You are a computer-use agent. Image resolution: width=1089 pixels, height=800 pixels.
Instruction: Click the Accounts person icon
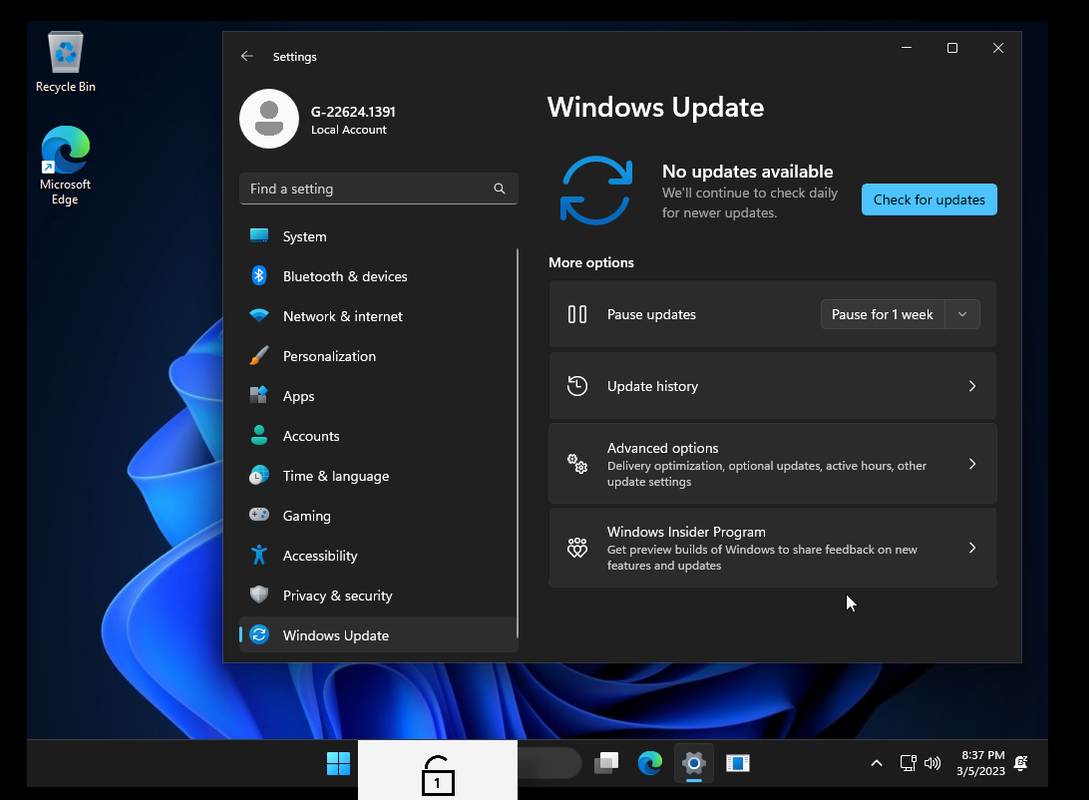259,435
